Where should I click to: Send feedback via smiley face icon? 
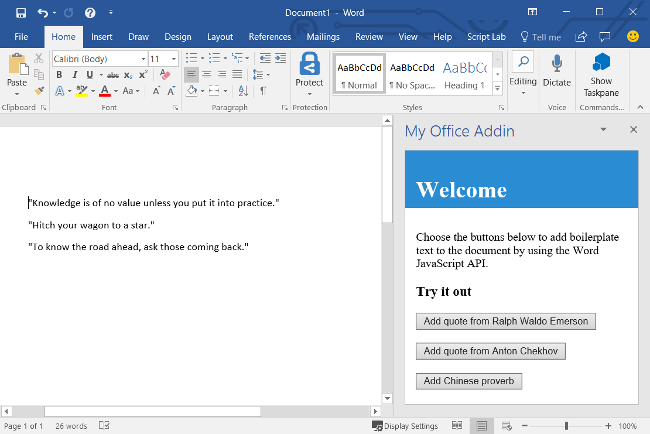pos(633,36)
